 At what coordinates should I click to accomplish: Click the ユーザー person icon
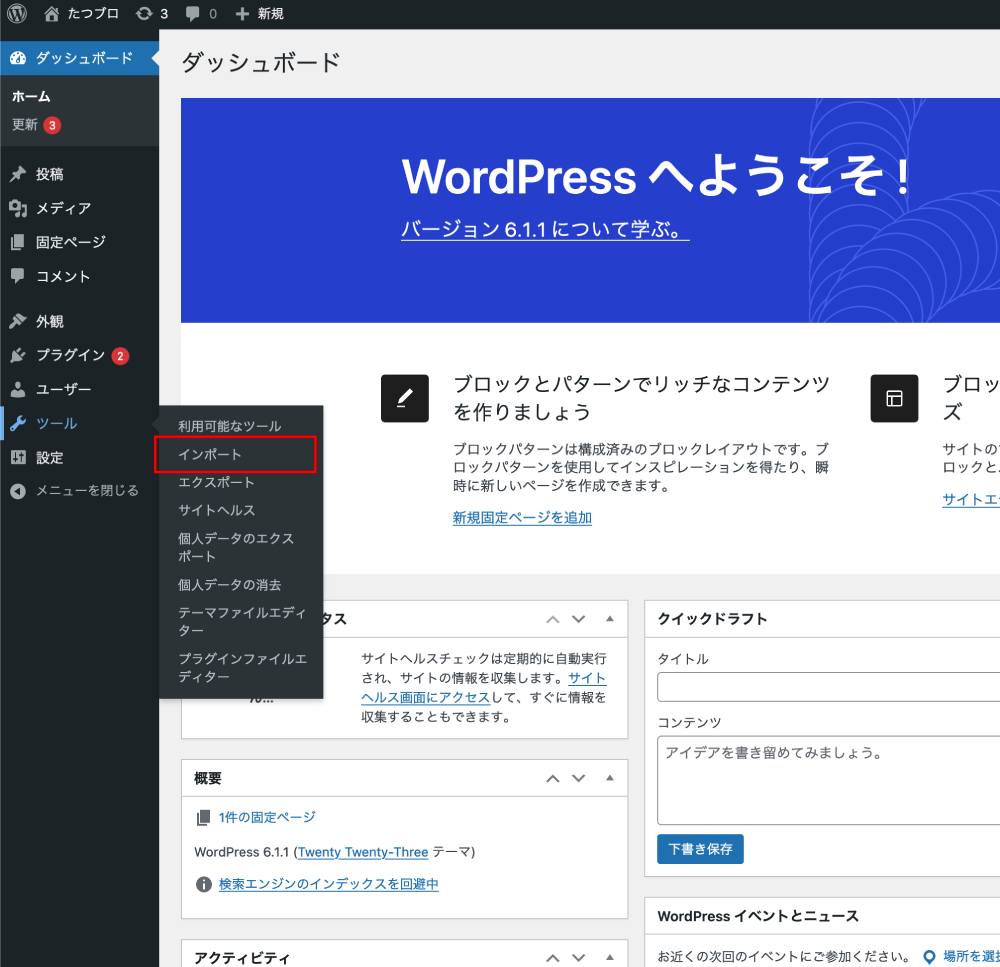click(18, 389)
